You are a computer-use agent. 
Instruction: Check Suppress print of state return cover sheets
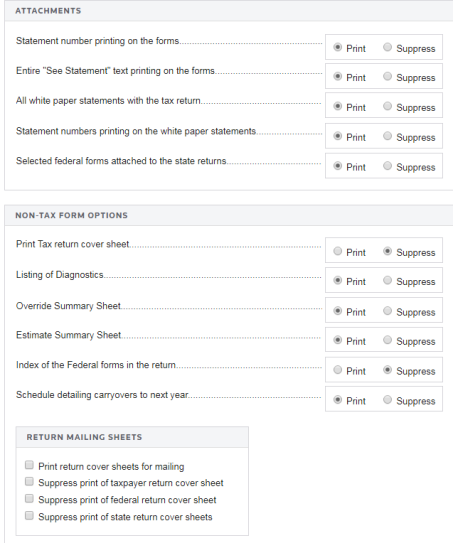click(29, 516)
